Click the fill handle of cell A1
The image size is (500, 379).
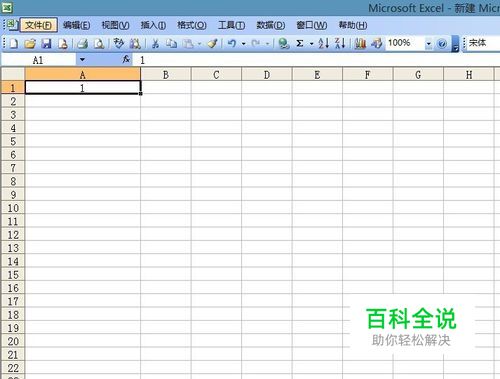pyautogui.click(x=141, y=94)
